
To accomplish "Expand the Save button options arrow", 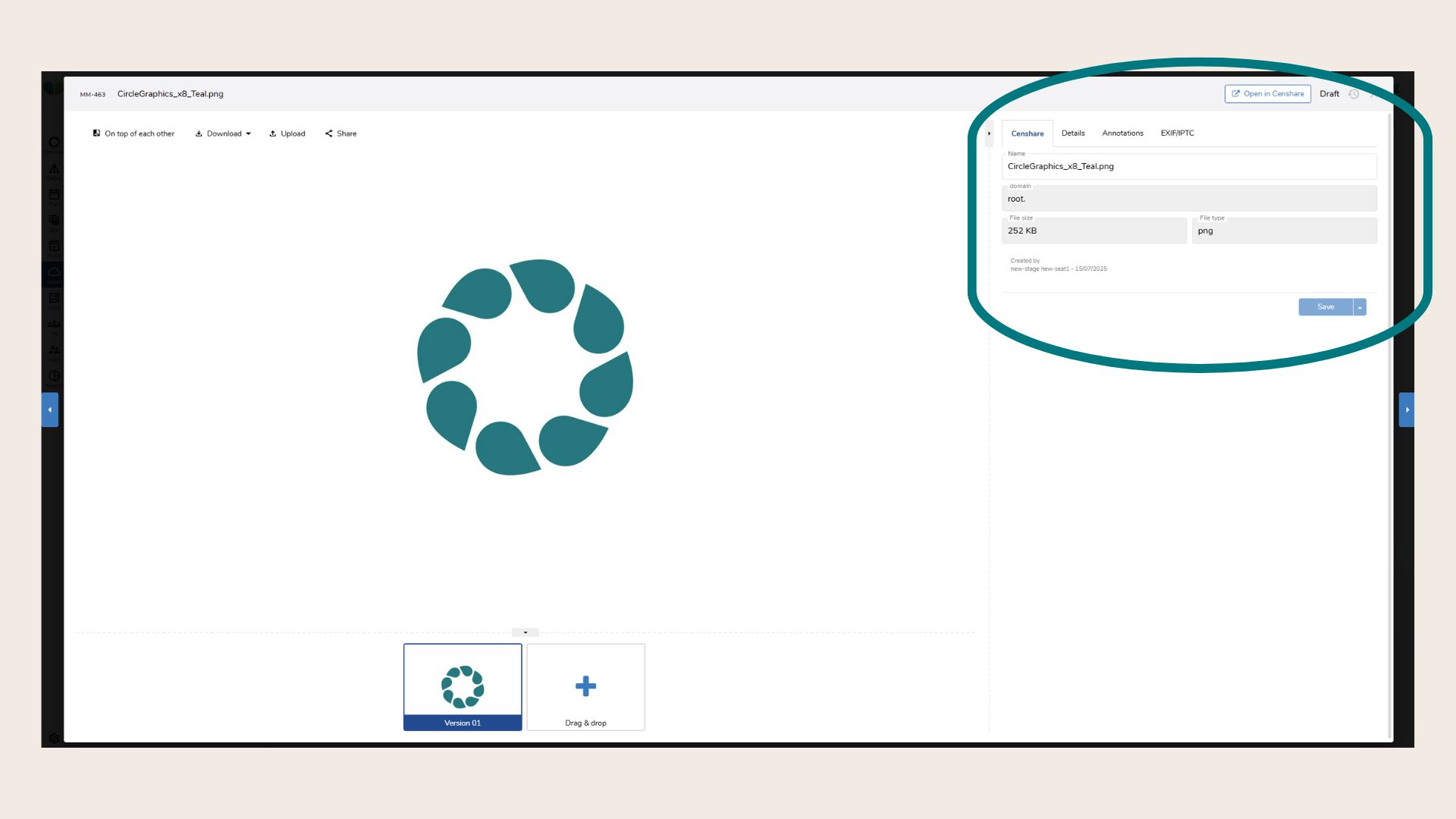I will pos(1360,307).
